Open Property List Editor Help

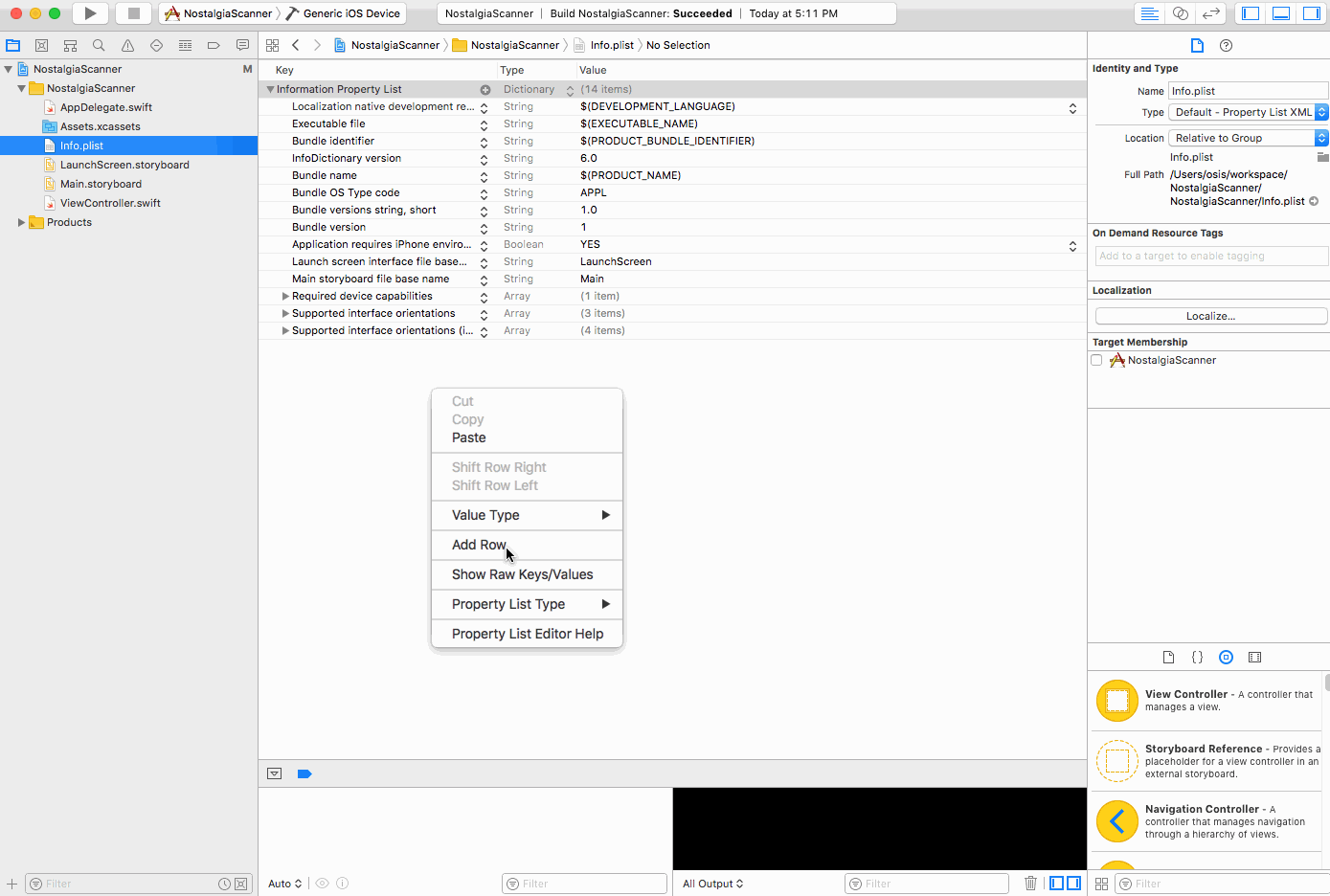click(527, 634)
